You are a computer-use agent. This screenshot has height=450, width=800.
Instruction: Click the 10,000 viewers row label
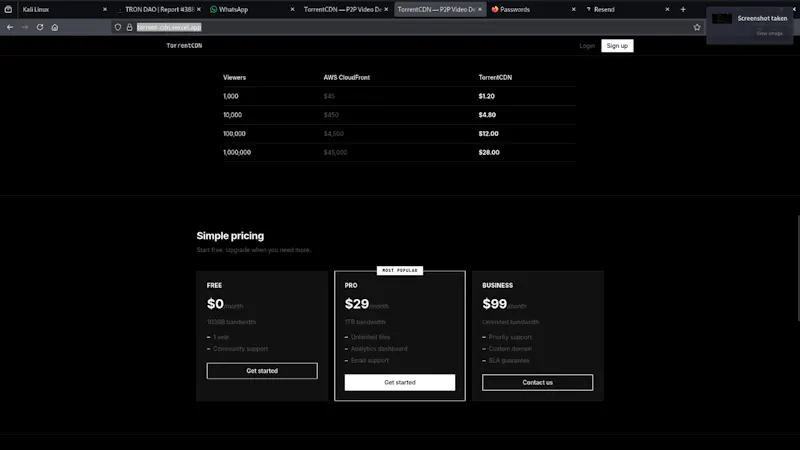tap(232, 115)
